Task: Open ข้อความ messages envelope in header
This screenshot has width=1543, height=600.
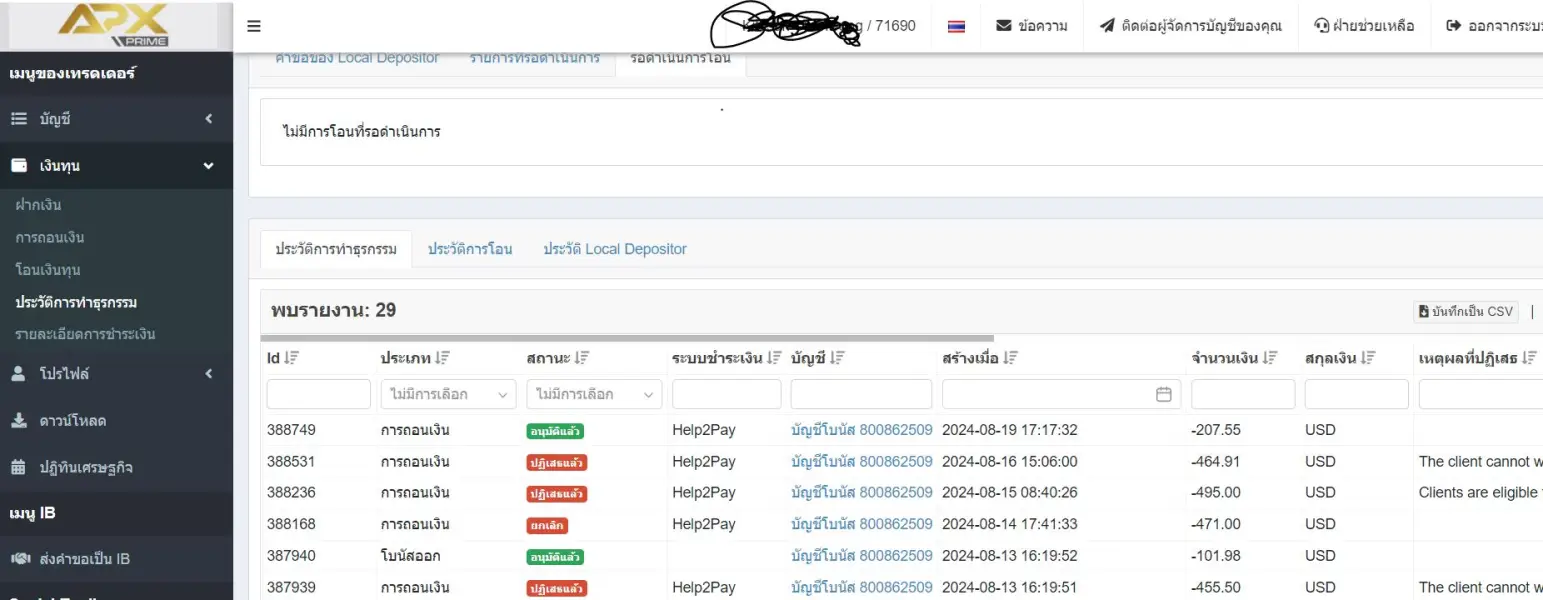Action: pyautogui.click(x=1031, y=26)
